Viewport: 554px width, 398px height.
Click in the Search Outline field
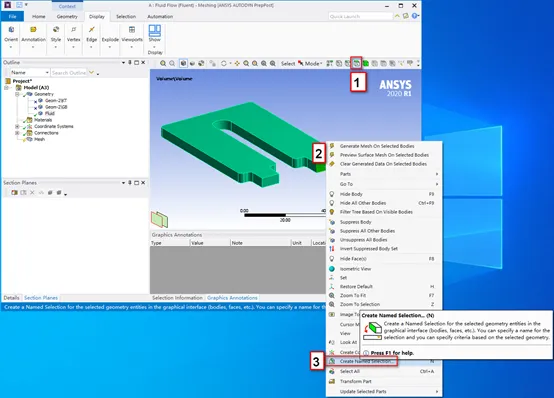pos(69,72)
